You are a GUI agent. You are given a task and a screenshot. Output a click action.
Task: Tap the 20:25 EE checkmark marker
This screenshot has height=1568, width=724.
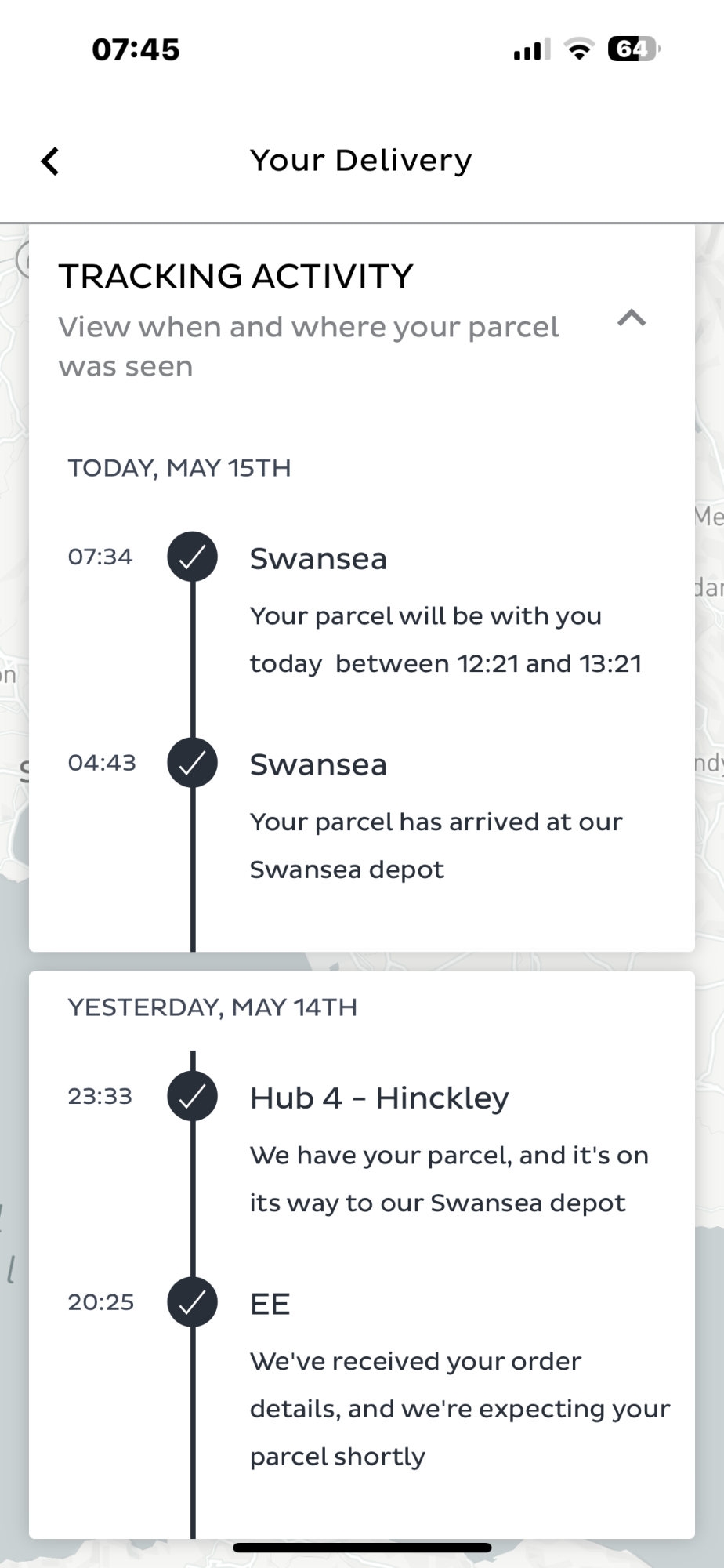(192, 1302)
